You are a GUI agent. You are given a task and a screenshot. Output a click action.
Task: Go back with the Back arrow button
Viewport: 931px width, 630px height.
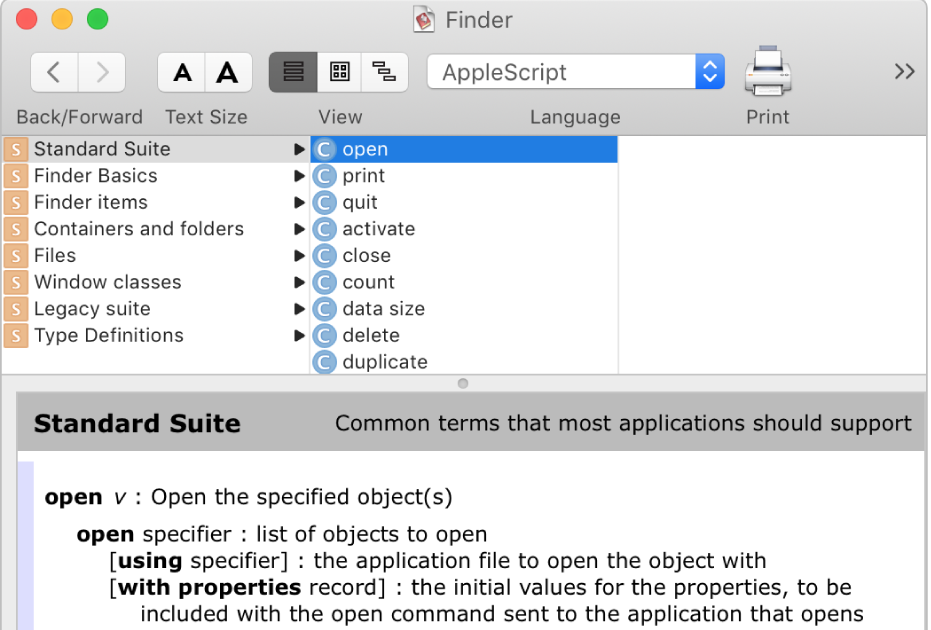pyautogui.click(x=54, y=72)
